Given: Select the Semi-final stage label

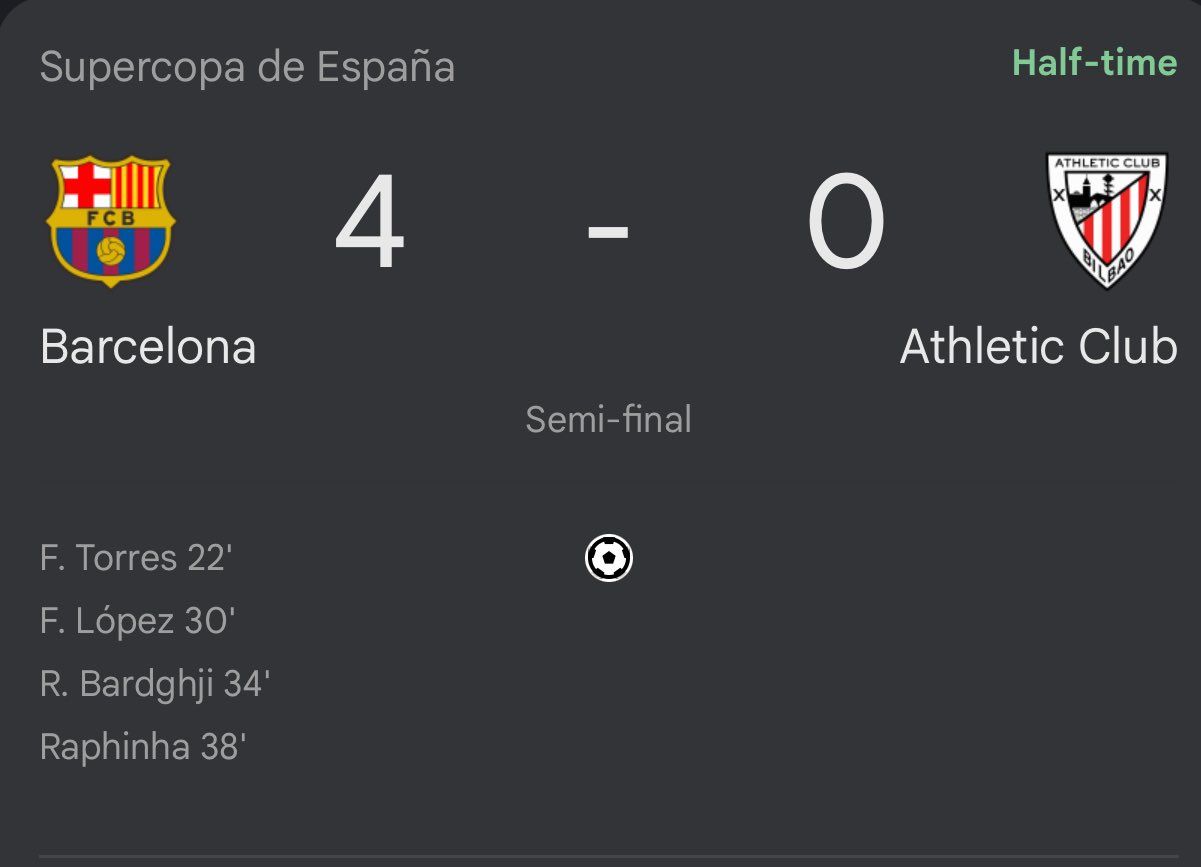Looking at the screenshot, I should coord(608,419).
